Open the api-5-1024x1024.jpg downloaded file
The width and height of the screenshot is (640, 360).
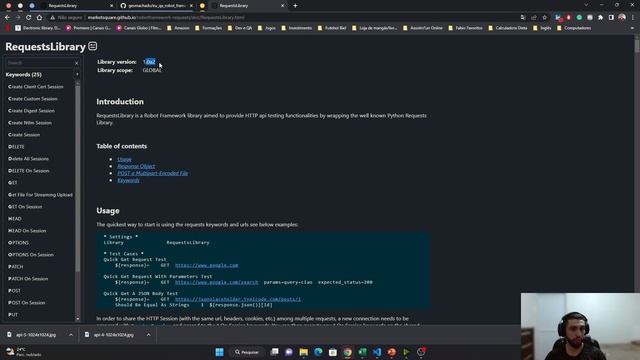[36, 335]
